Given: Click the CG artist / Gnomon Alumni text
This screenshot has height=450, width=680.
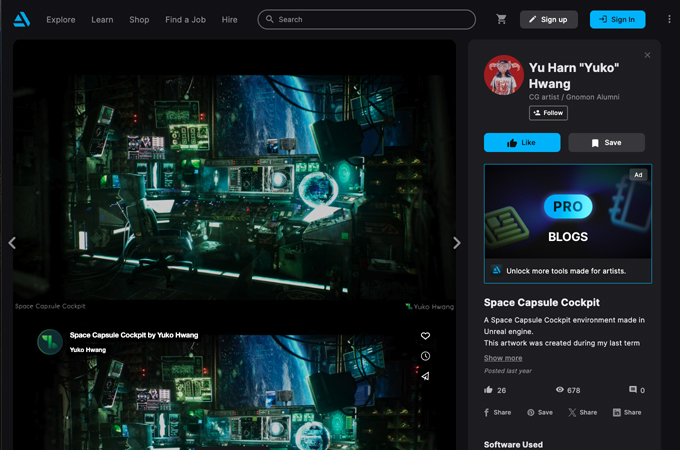Looking at the screenshot, I should (574, 97).
